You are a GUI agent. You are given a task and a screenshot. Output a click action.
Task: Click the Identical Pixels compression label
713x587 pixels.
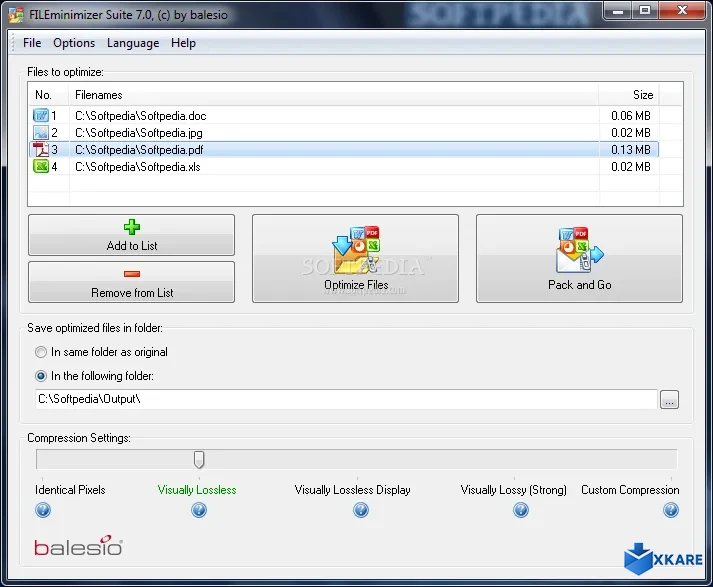click(x=70, y=490)
